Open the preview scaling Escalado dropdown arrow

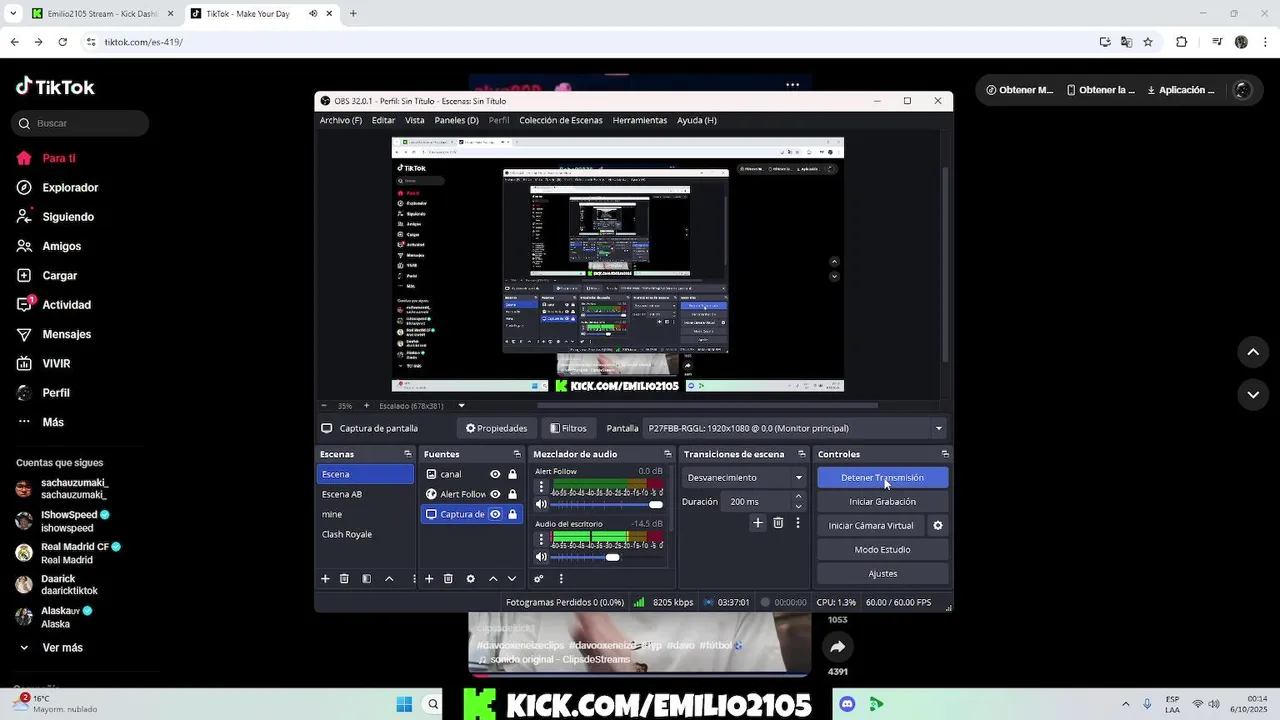tap(461, 406)
